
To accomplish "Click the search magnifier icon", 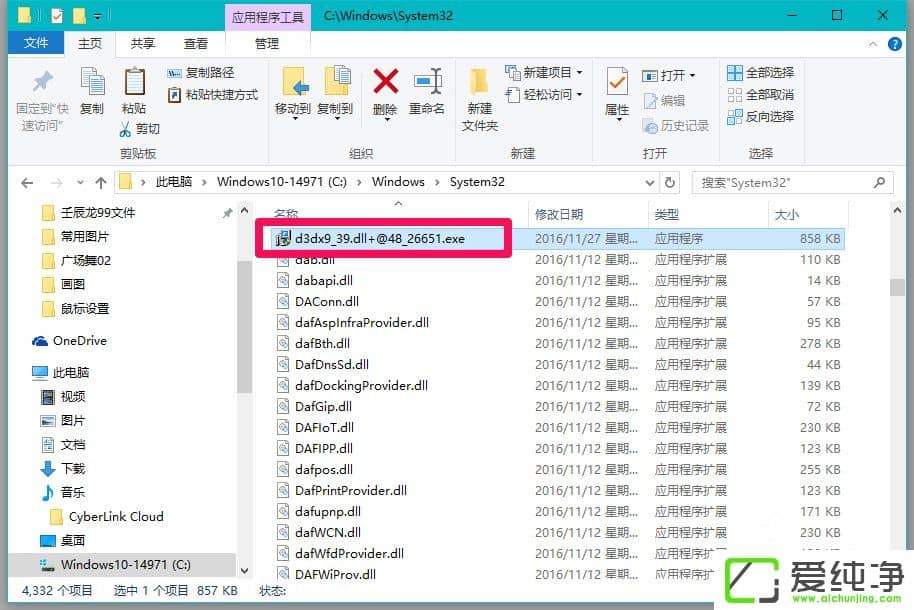I will [879, 183].
